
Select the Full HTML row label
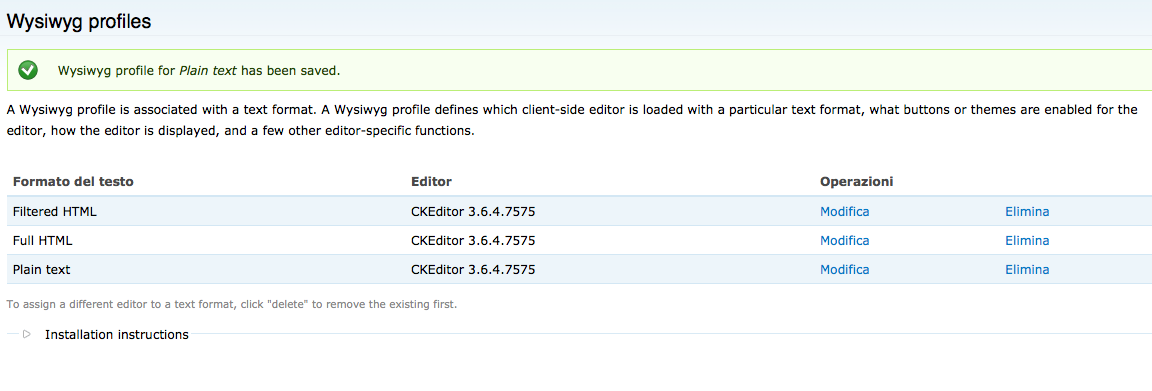(43, 240)
